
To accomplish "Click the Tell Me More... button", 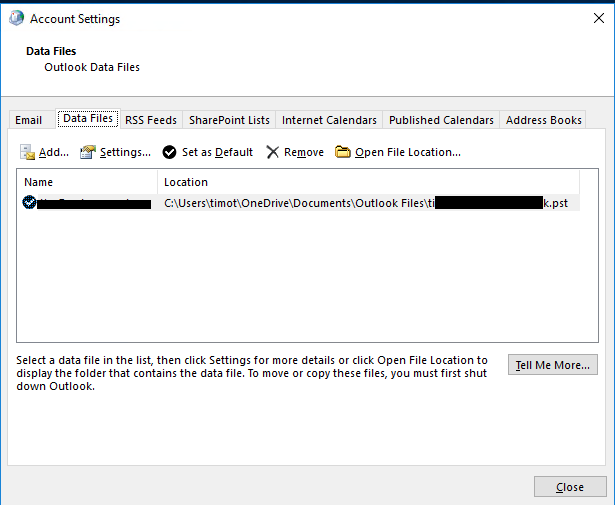I will [x=553, y=365].
